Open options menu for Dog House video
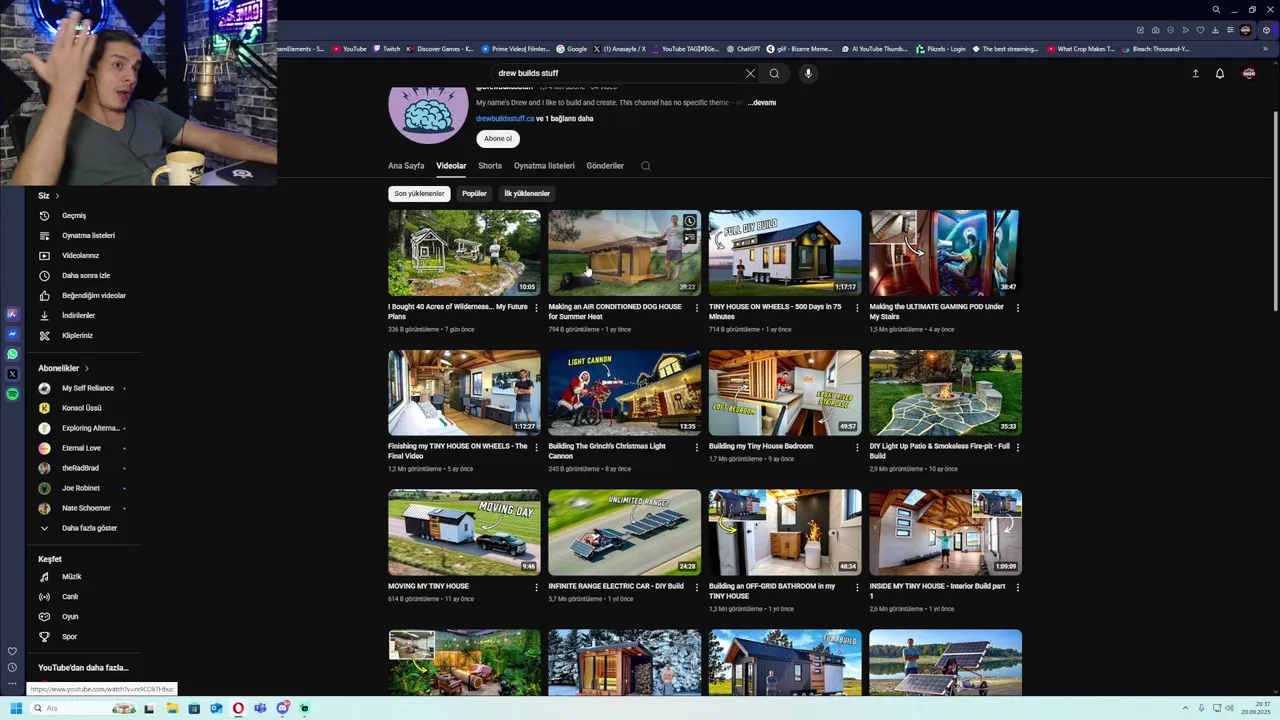 click(697, 308)
